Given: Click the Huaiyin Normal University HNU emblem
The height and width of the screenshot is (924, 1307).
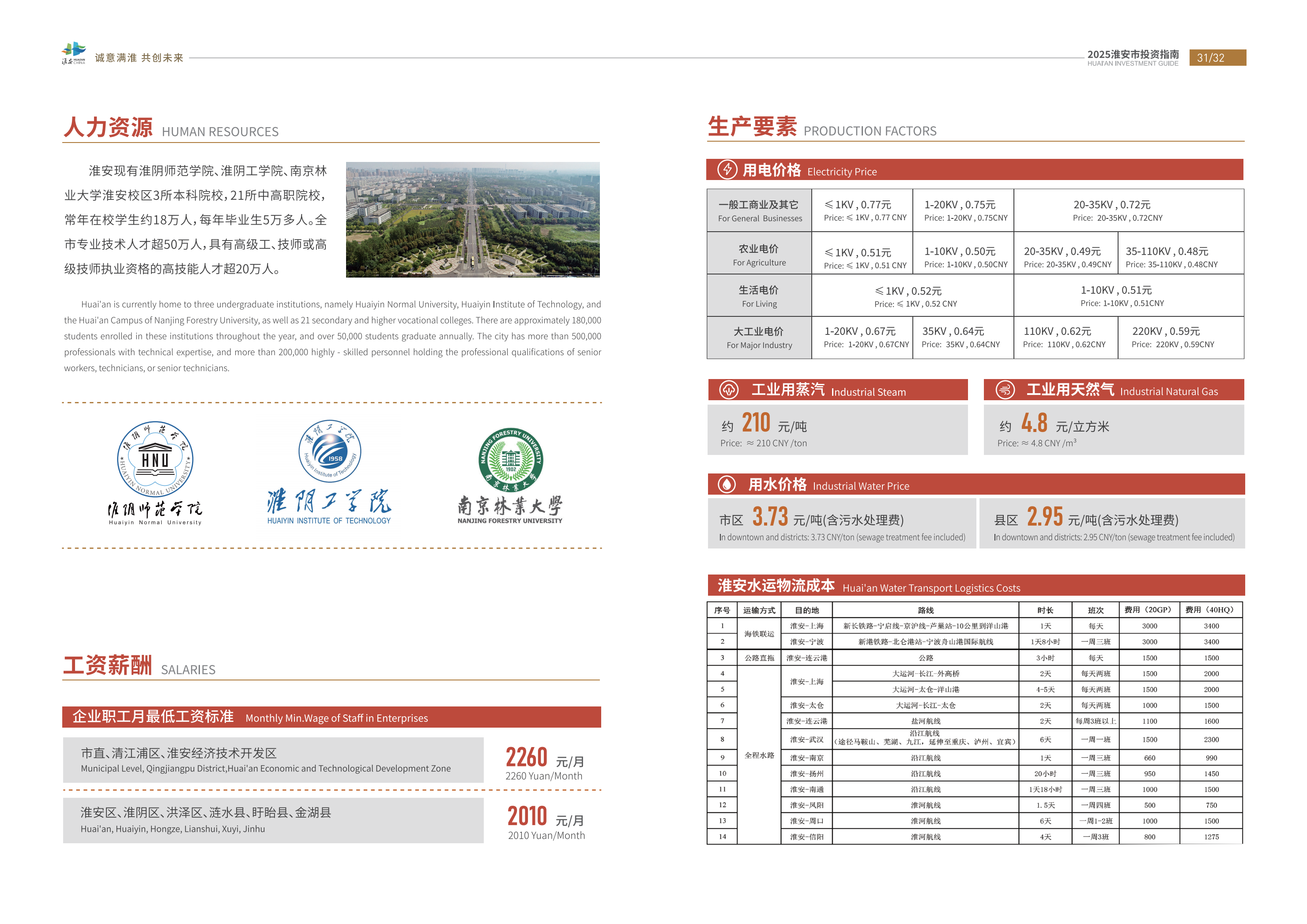Looking at the screenshot, I should click(x=155, y=459).
